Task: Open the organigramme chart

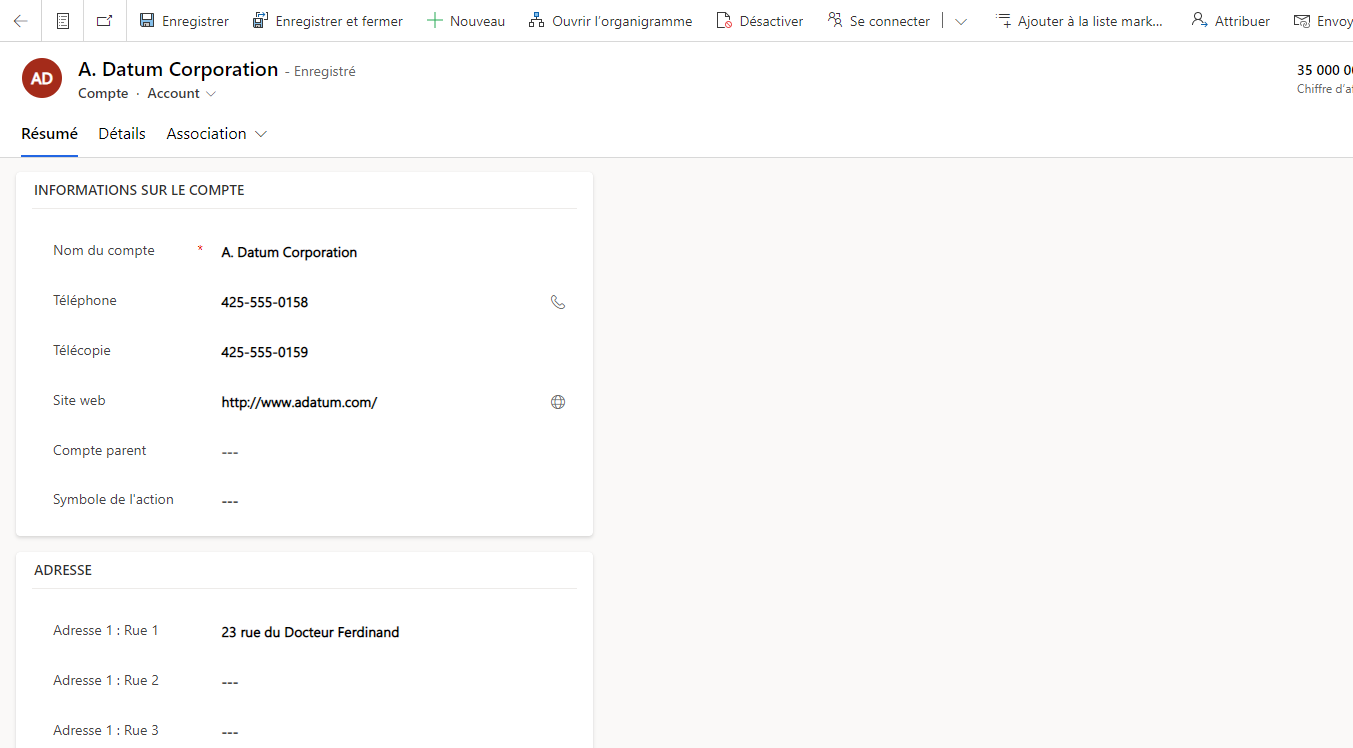Action: (x=610, y=21)
